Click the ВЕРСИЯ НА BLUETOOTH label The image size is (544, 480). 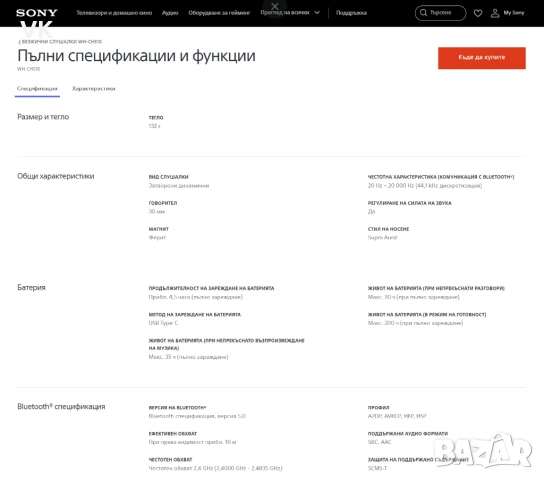pyautogui.click(x=177, y=408)
